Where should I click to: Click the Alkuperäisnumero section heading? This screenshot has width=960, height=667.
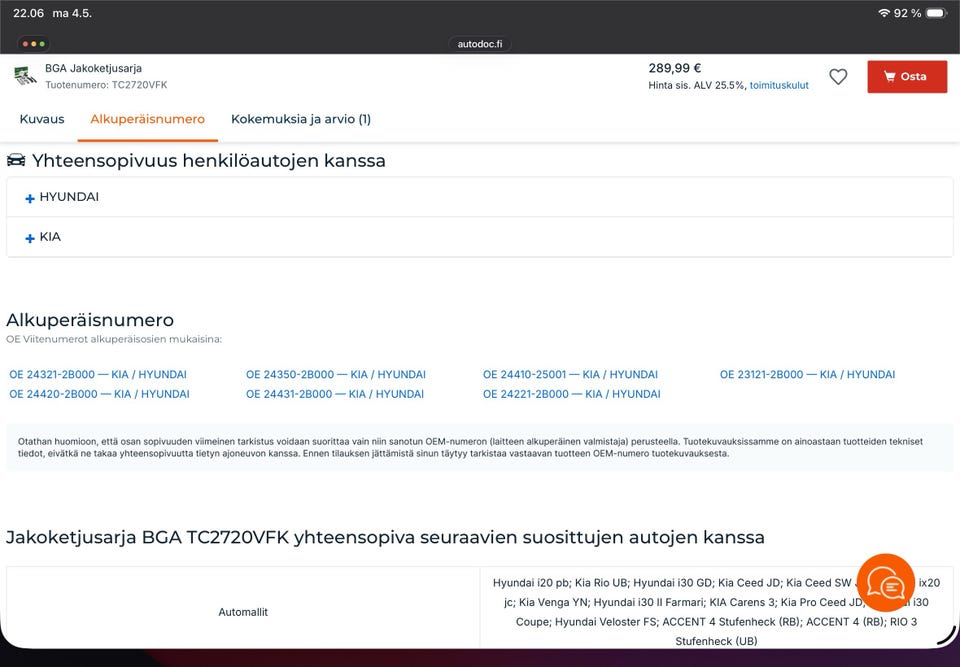click(x=90, y=320)
